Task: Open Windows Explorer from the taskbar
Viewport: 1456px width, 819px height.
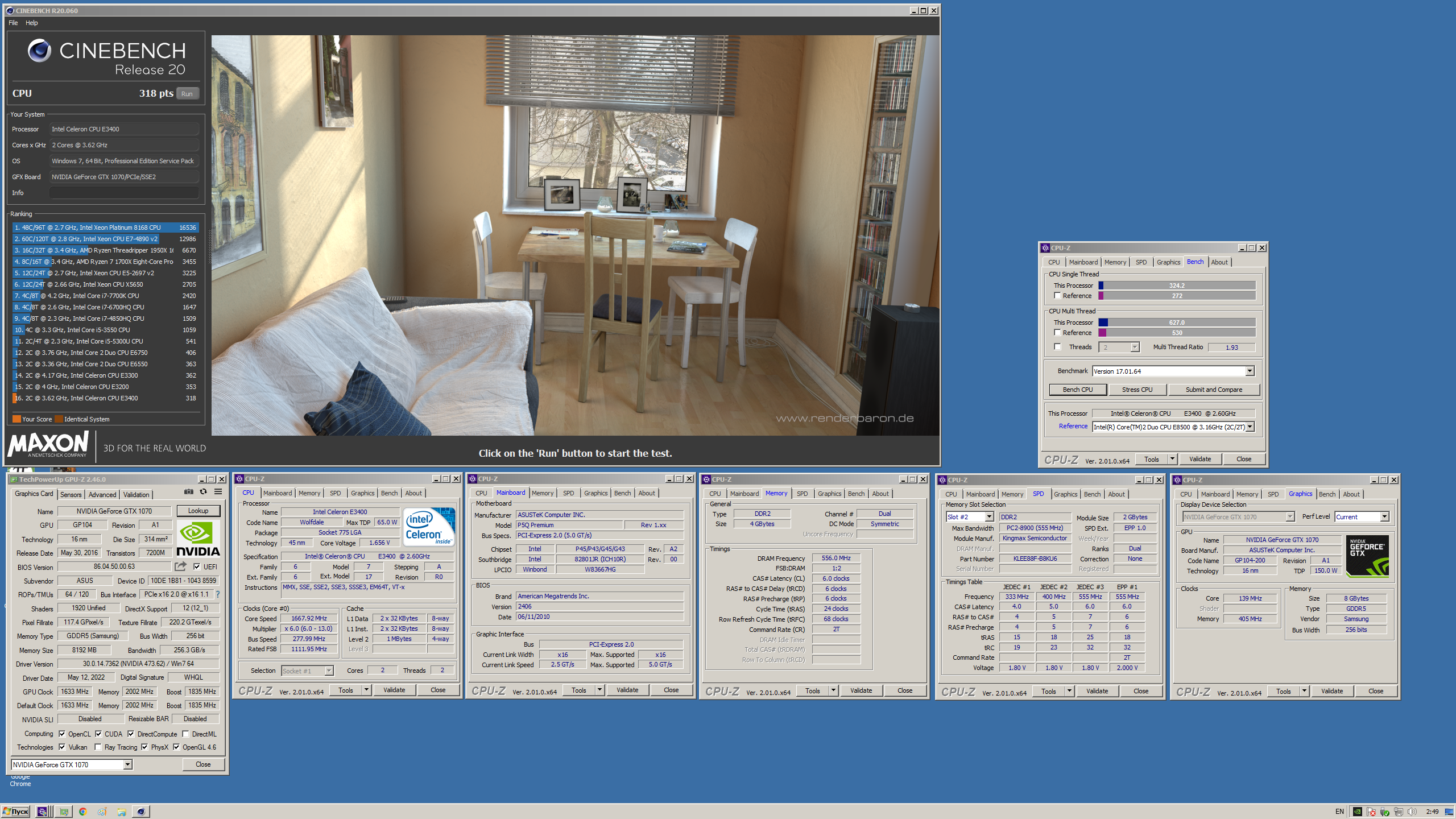Action: (x=122, y=812)
